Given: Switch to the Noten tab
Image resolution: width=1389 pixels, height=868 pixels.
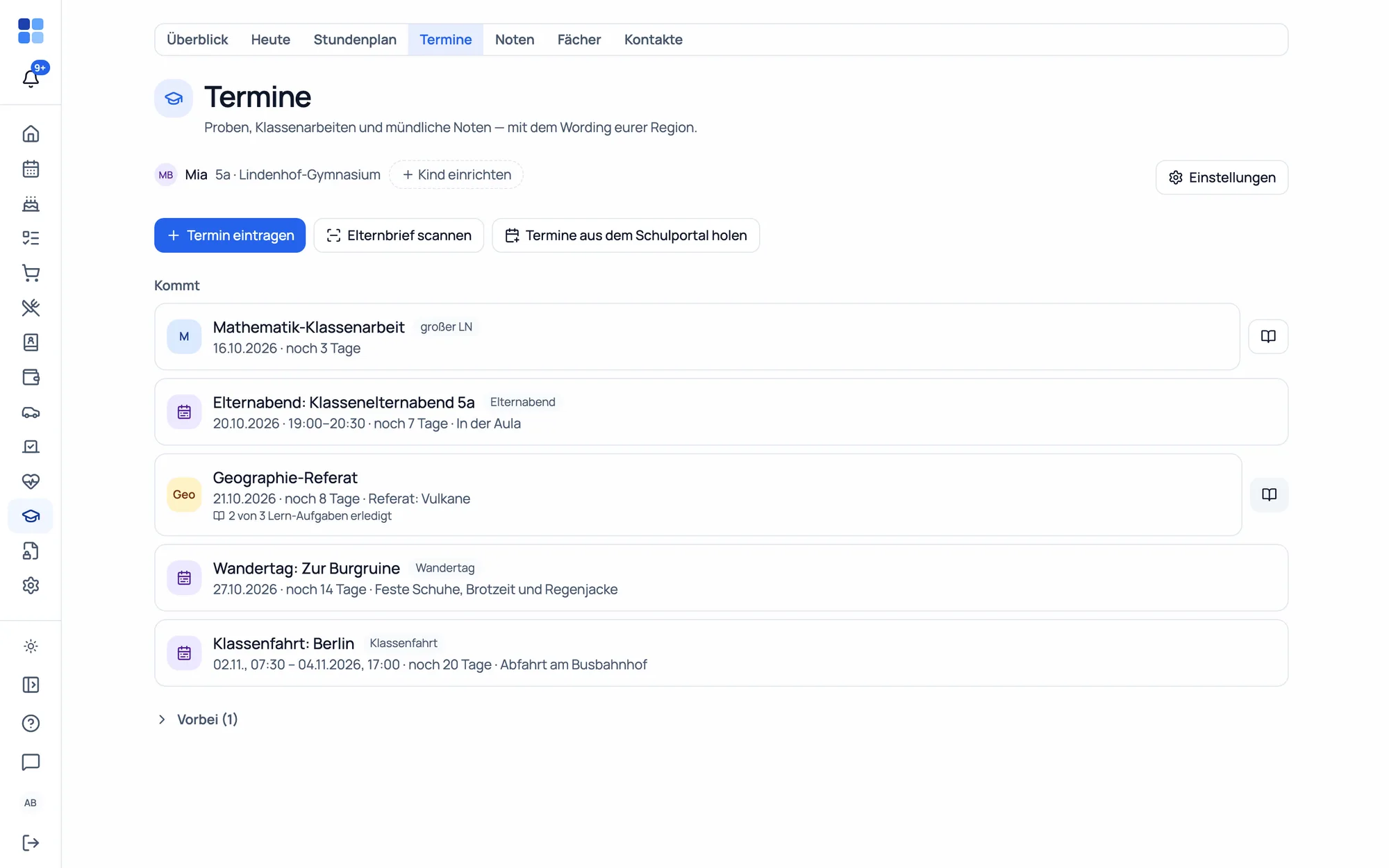Looking at the screenshot, I should (515, 40).
